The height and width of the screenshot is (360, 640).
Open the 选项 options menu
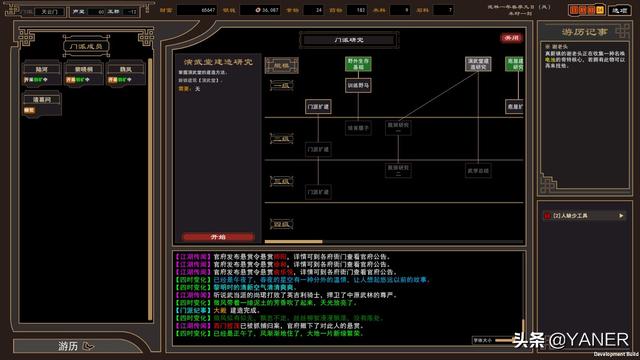point(619,10)
